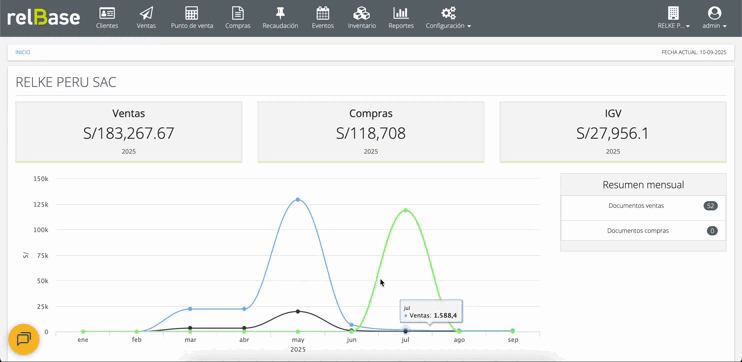
Task: Click the ago month axis label
Action: point(459,340)
